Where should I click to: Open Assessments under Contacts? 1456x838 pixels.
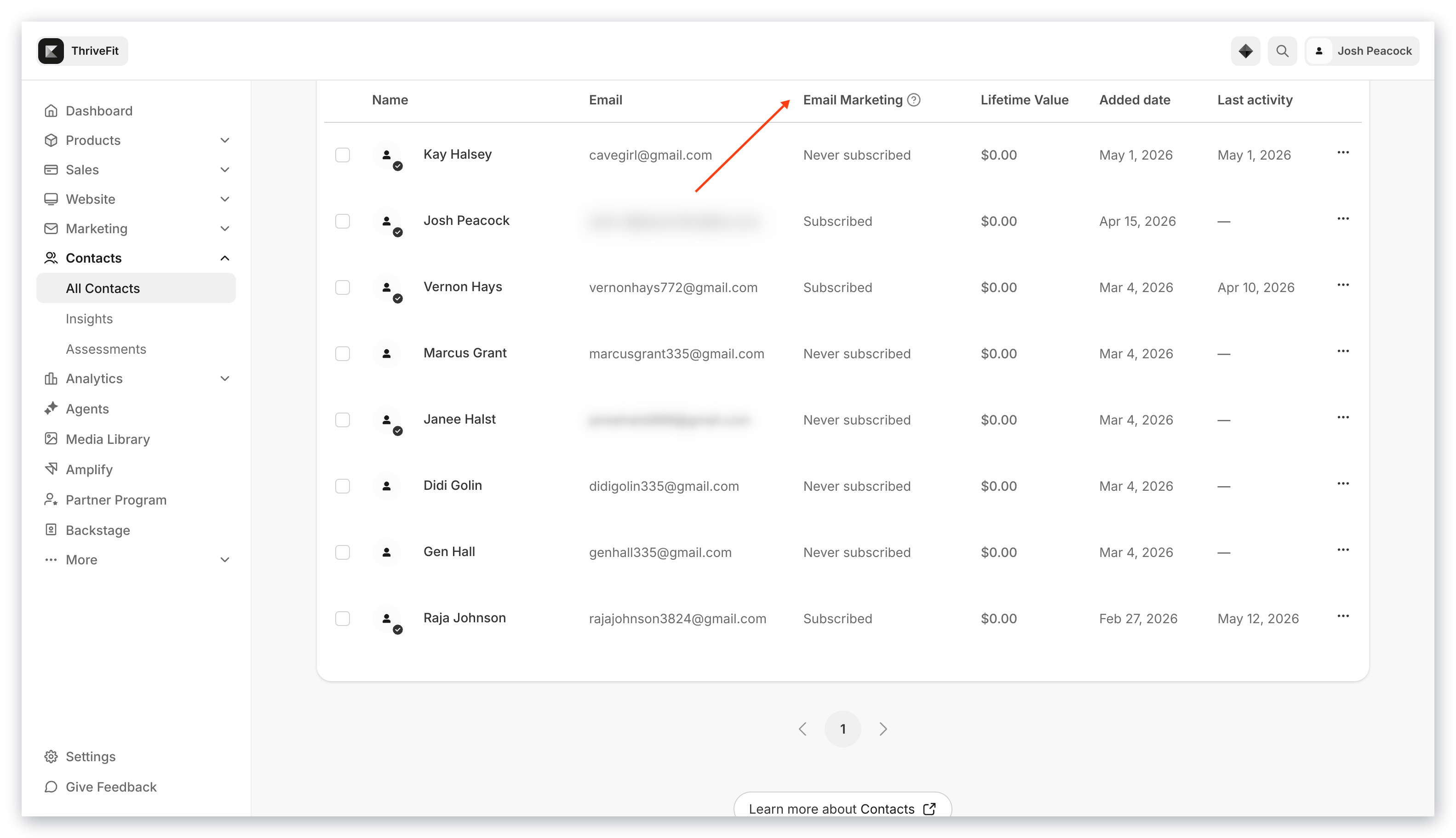(x=106, y=349)
